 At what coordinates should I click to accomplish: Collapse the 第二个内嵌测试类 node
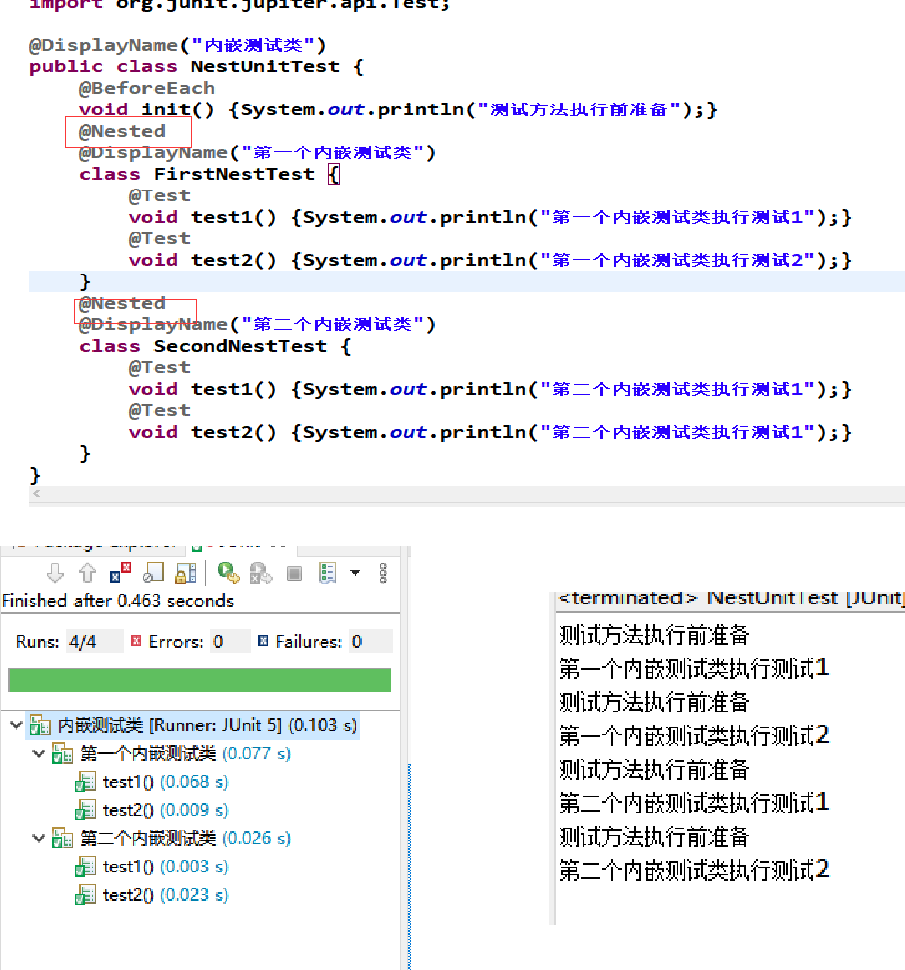click(39, 838)
